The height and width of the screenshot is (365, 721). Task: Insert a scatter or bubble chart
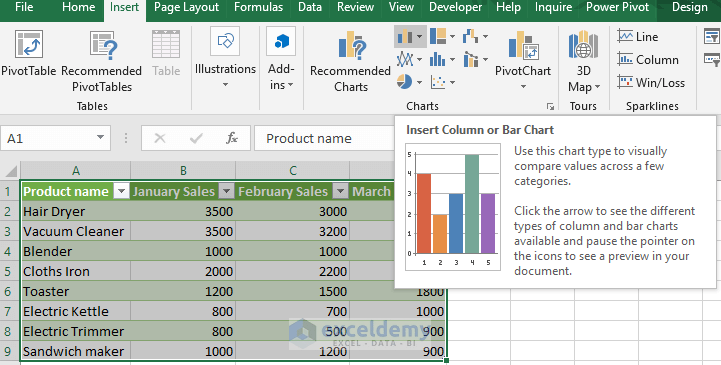coord(438,82)
